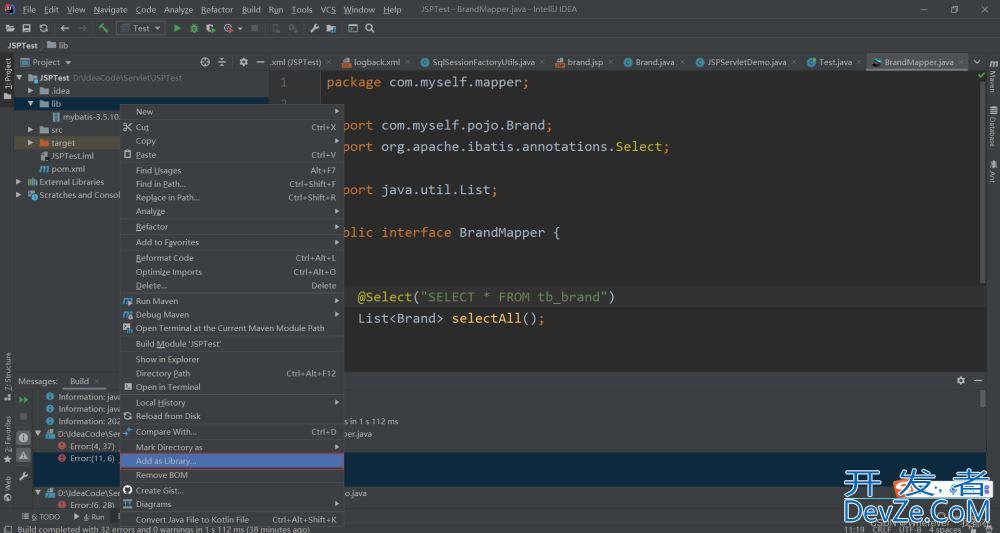
Task: Click the locate crosshair icon in Project panel
Action: click(x=205, y=62)
